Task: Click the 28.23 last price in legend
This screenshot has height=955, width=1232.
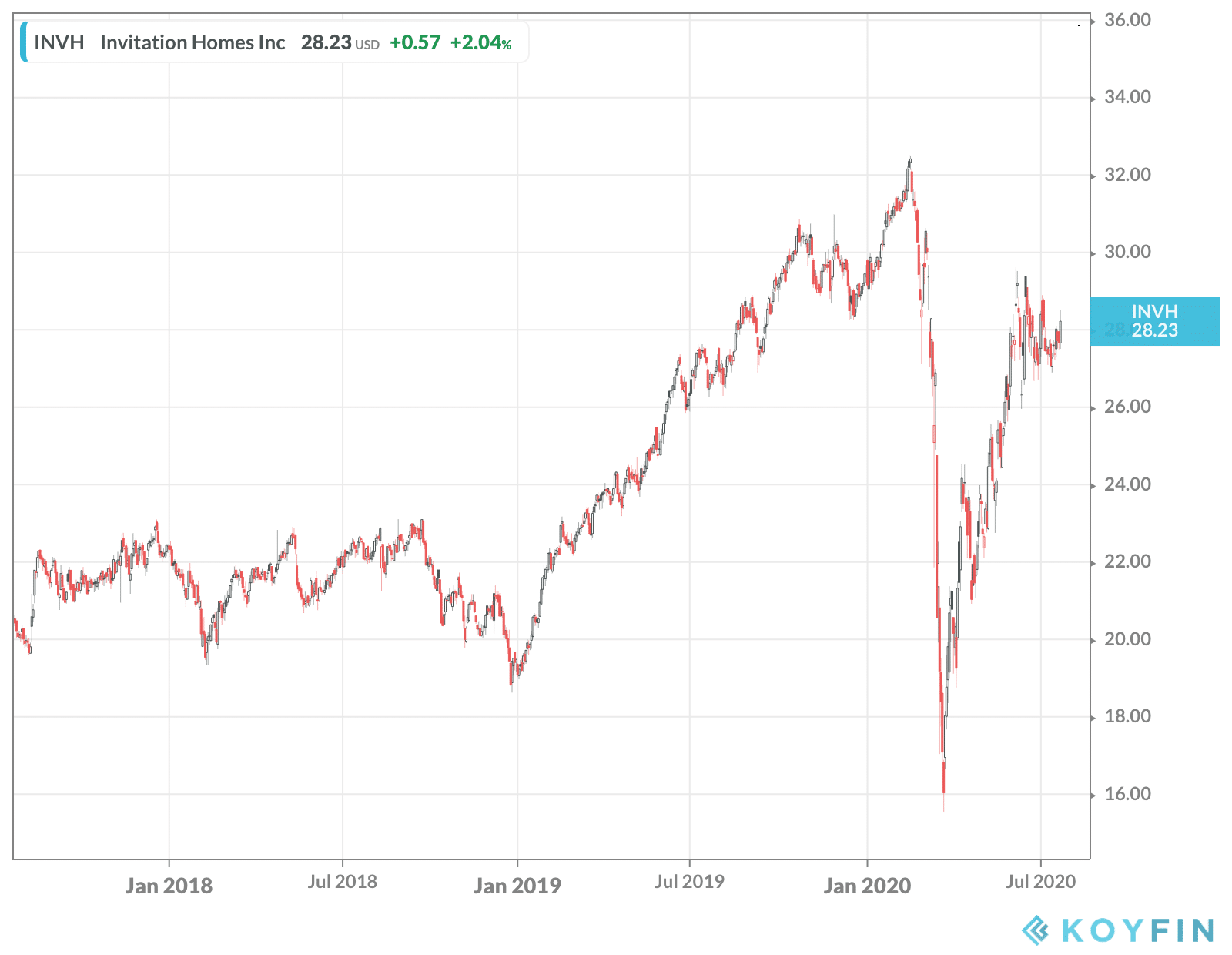Action: click(x=326, y=42)
